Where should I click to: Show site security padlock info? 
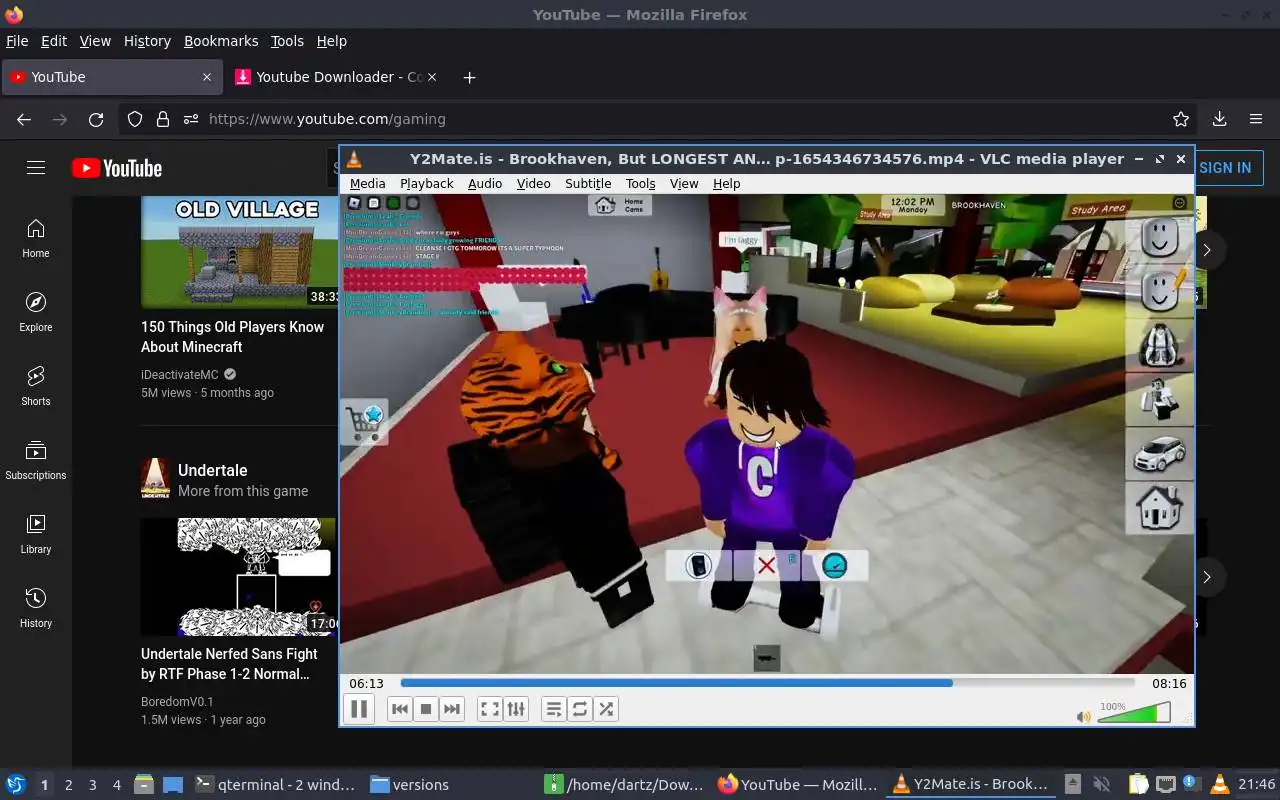163,119
